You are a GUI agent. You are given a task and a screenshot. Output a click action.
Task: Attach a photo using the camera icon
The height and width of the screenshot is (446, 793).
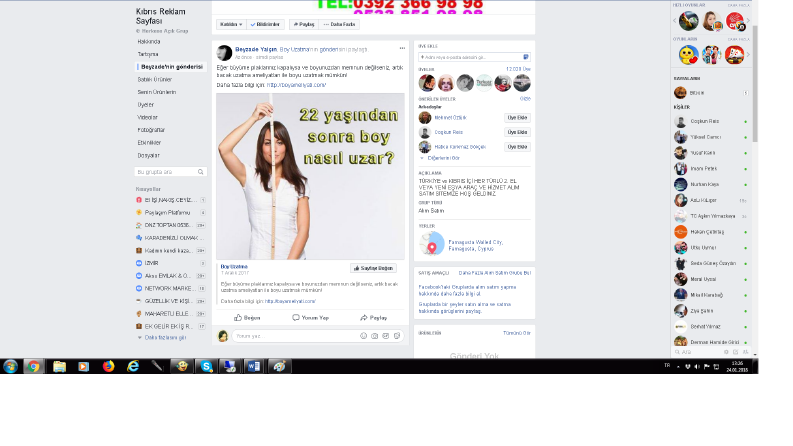[374, 336]
